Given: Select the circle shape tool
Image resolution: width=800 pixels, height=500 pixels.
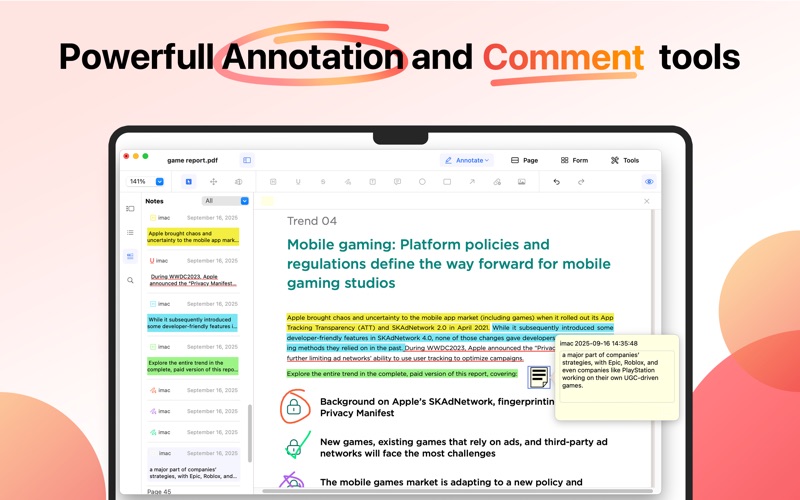Looking at the screenshot, I should [x=422, y=182].
